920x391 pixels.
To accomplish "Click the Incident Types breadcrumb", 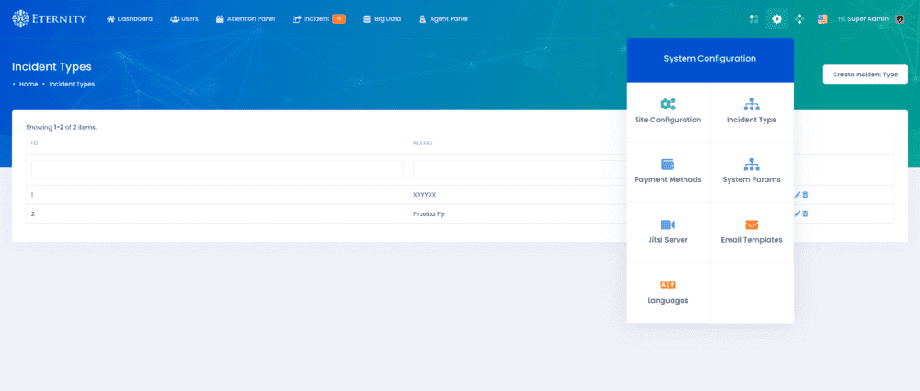I will (72, 84).
